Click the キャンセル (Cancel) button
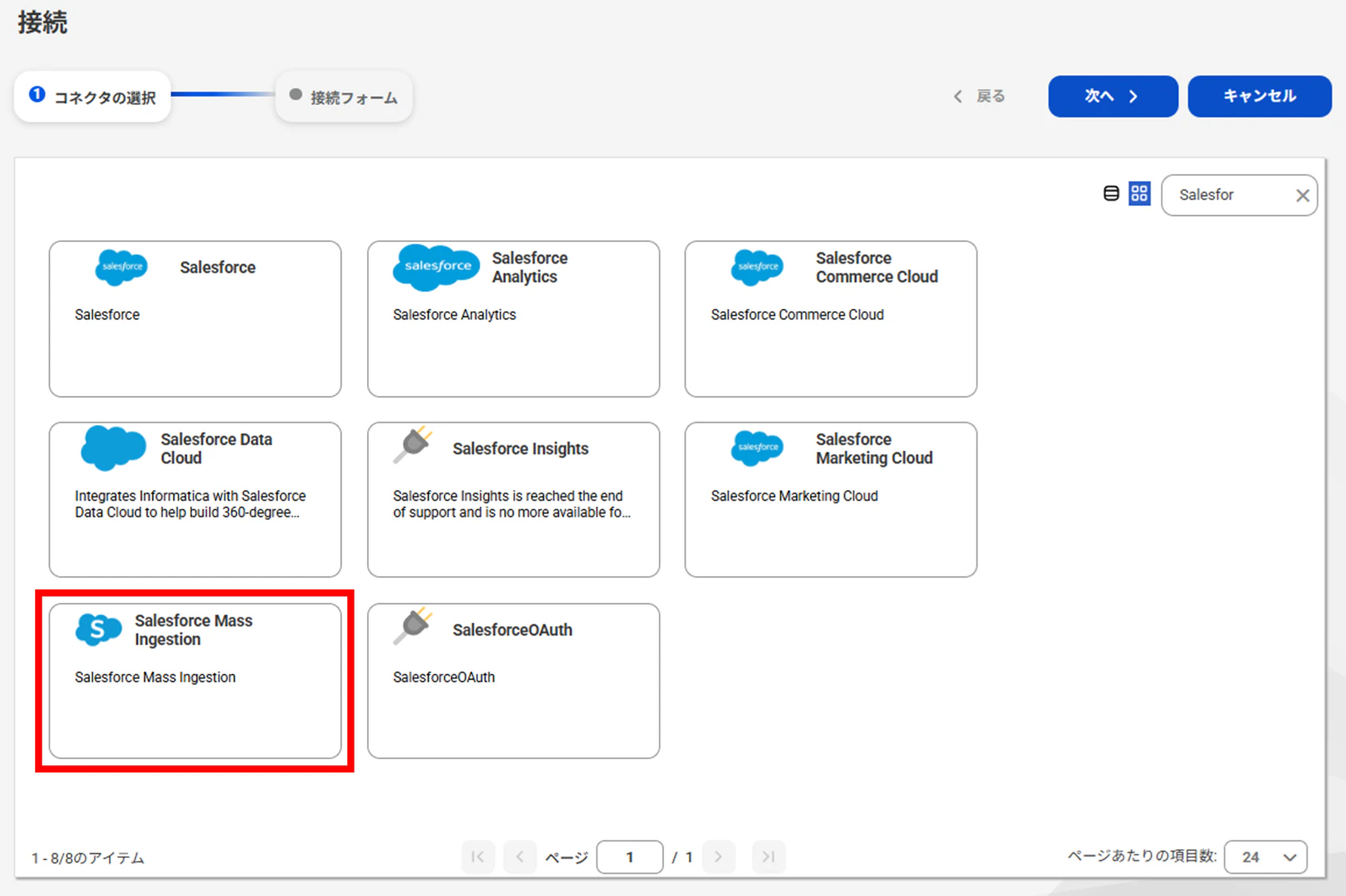 tap(1259, 96)
